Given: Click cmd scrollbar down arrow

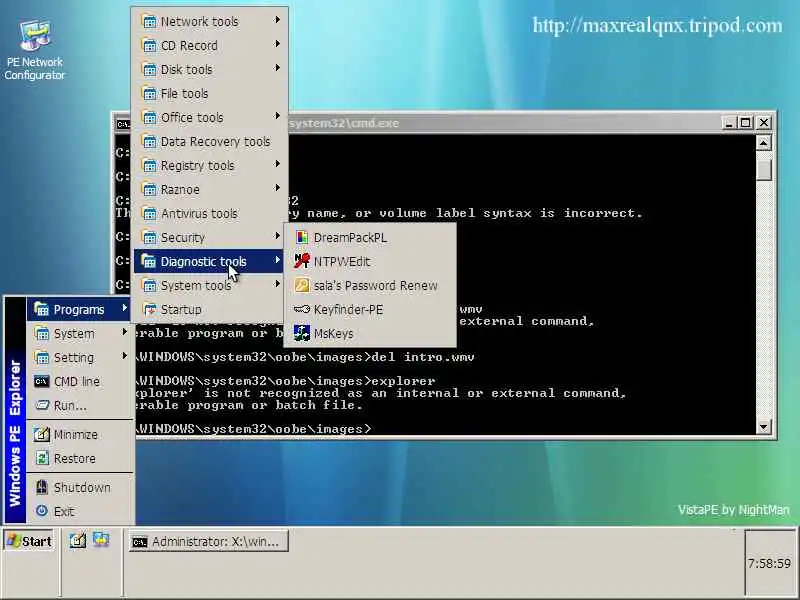Looking at the screenshot, I should (763, 427).
